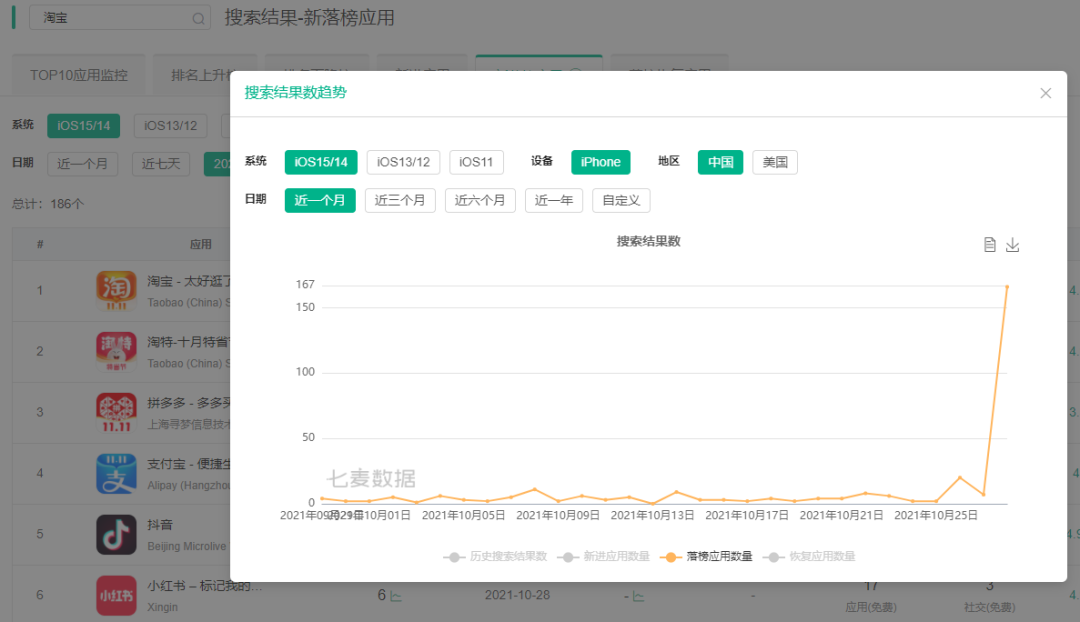The height and width of the screenshot is (622, 1080).
Task: Toggle the 历史搜索结果数 legend series
Action: [495, 557]
